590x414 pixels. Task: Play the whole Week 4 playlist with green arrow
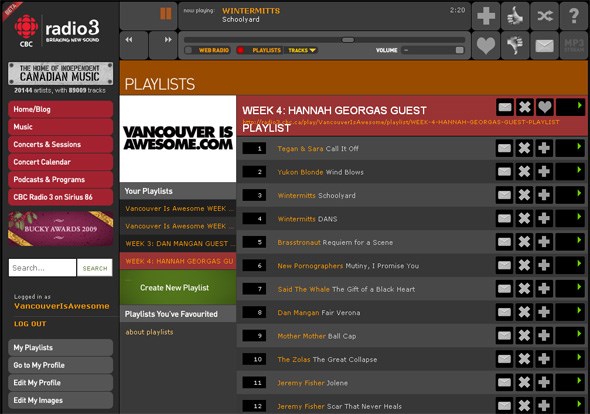click(x=570, y=108)
